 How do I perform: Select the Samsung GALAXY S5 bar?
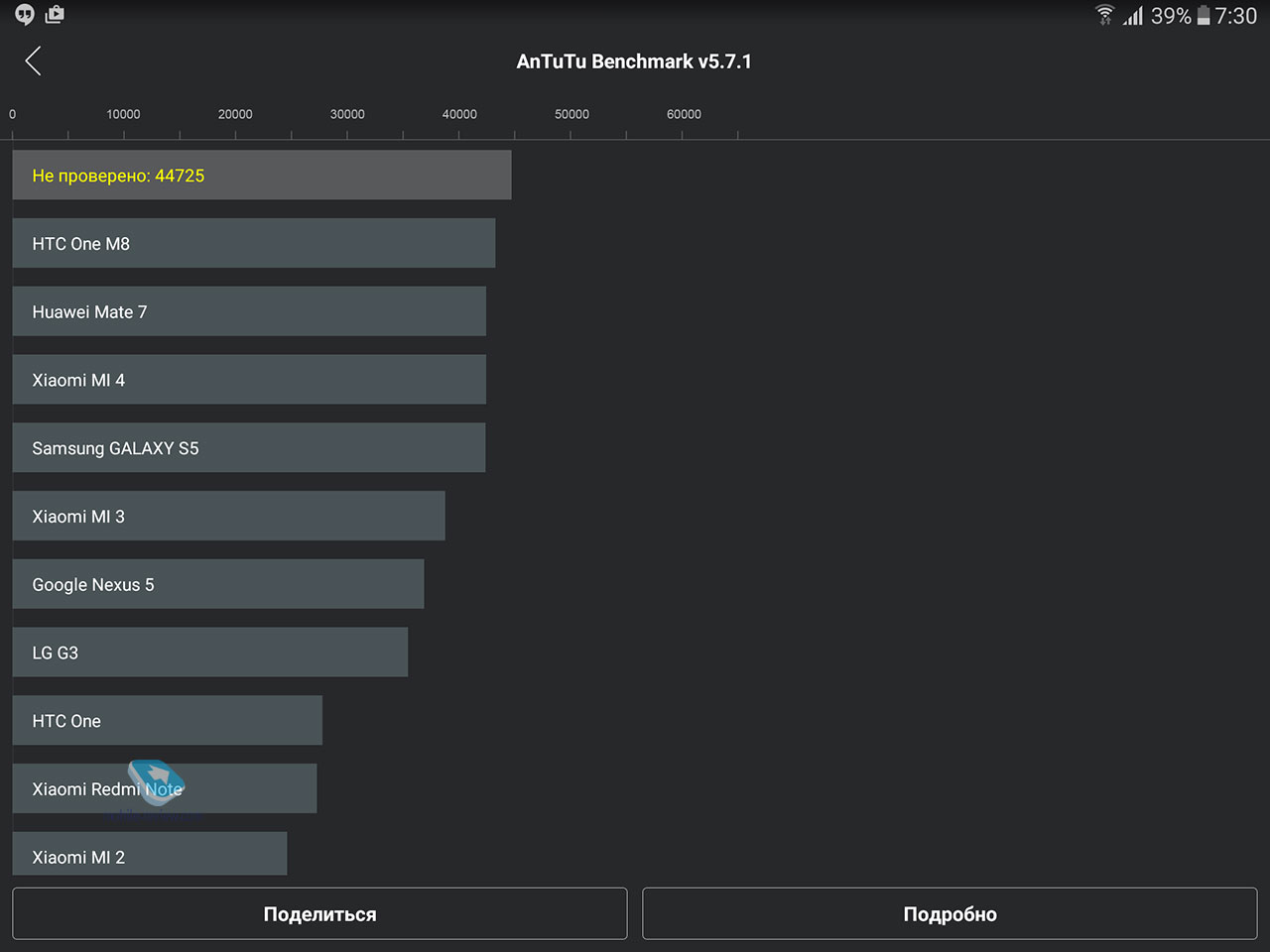click(249, 448)
